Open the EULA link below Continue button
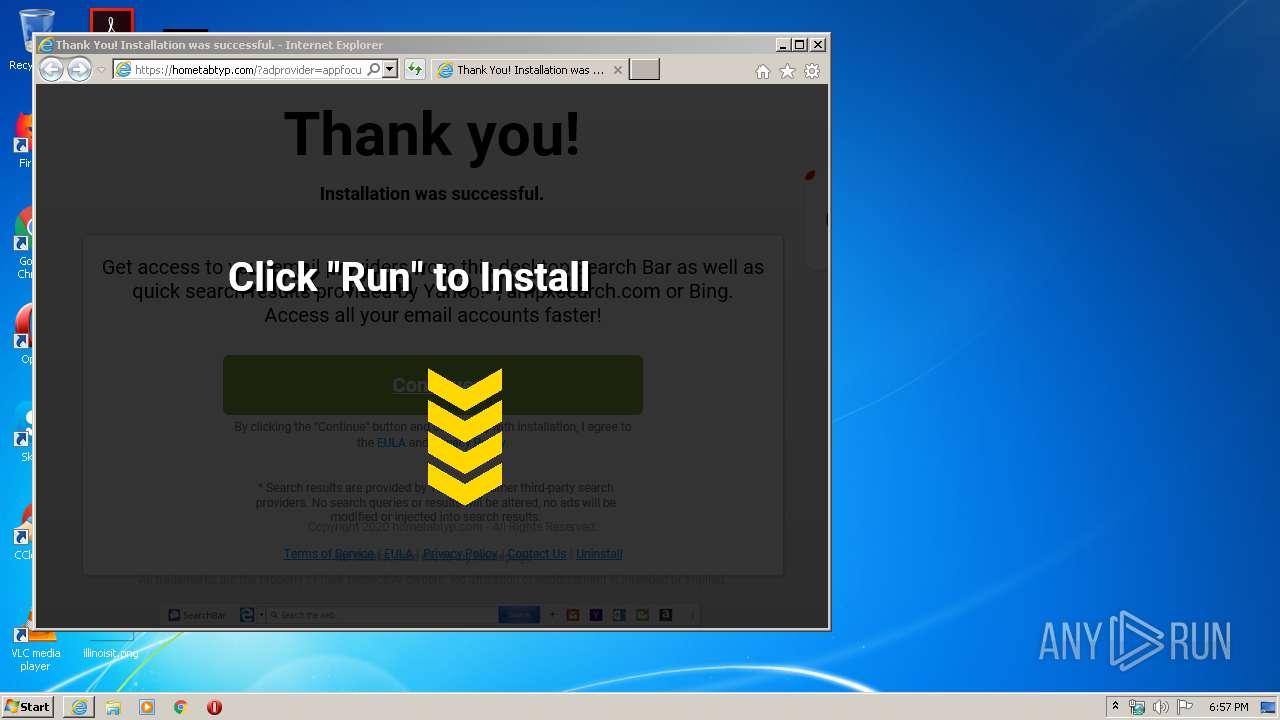The width and height of the screenshot is (1280, 720). point(391,443)
